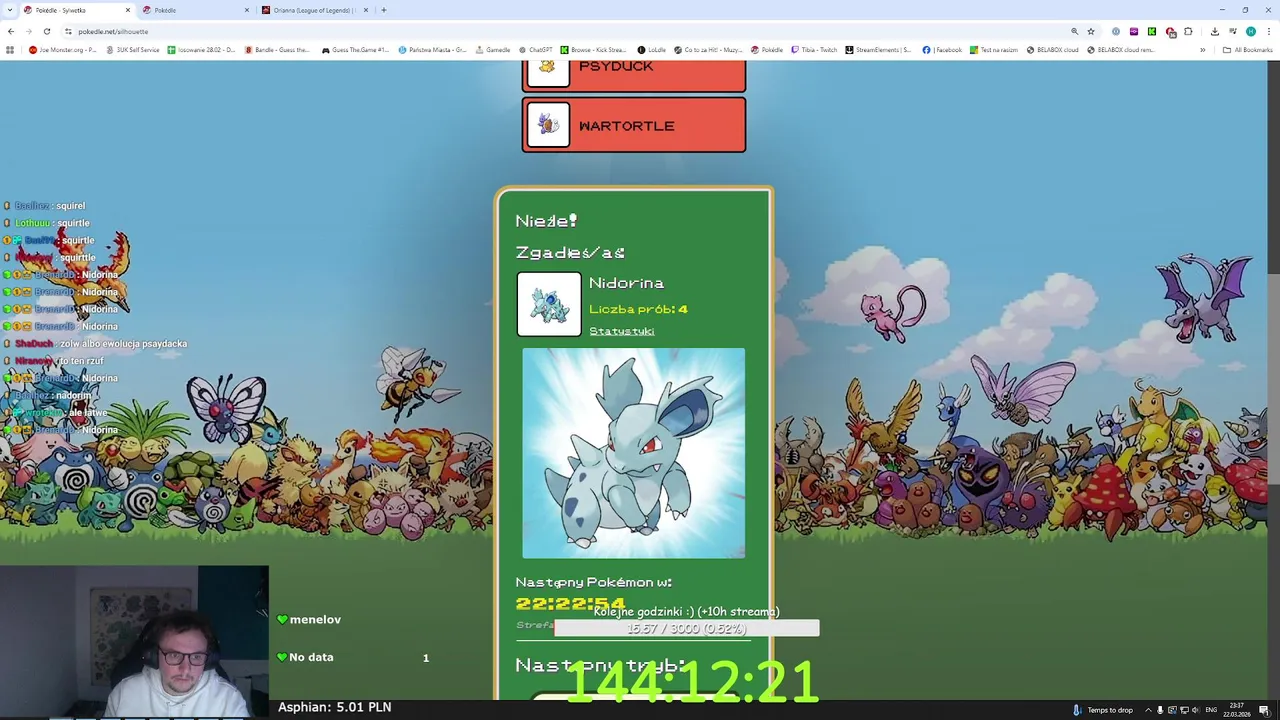The image size is (1280, 720).
Task: Open the Gamedle bookmark
Action: coord(493,50)
